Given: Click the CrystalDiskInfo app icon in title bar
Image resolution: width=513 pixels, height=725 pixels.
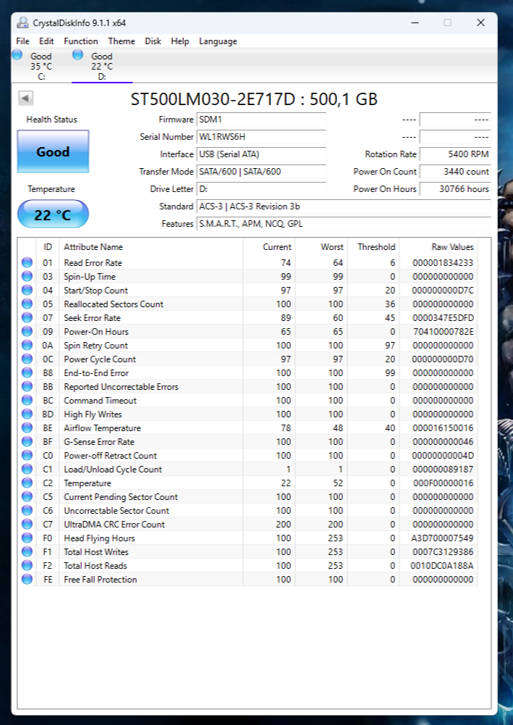Looking at the screenshot, I should (23, 23).
